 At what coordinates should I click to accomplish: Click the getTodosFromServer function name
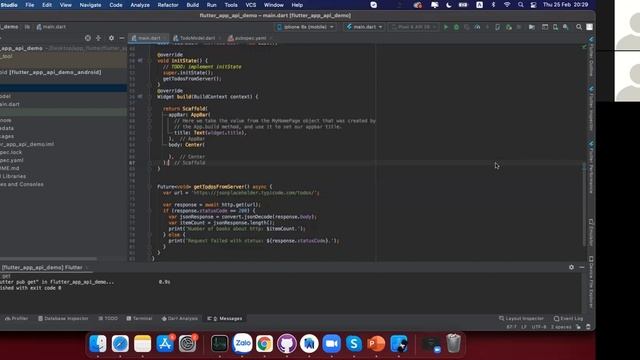pos(221,187)
